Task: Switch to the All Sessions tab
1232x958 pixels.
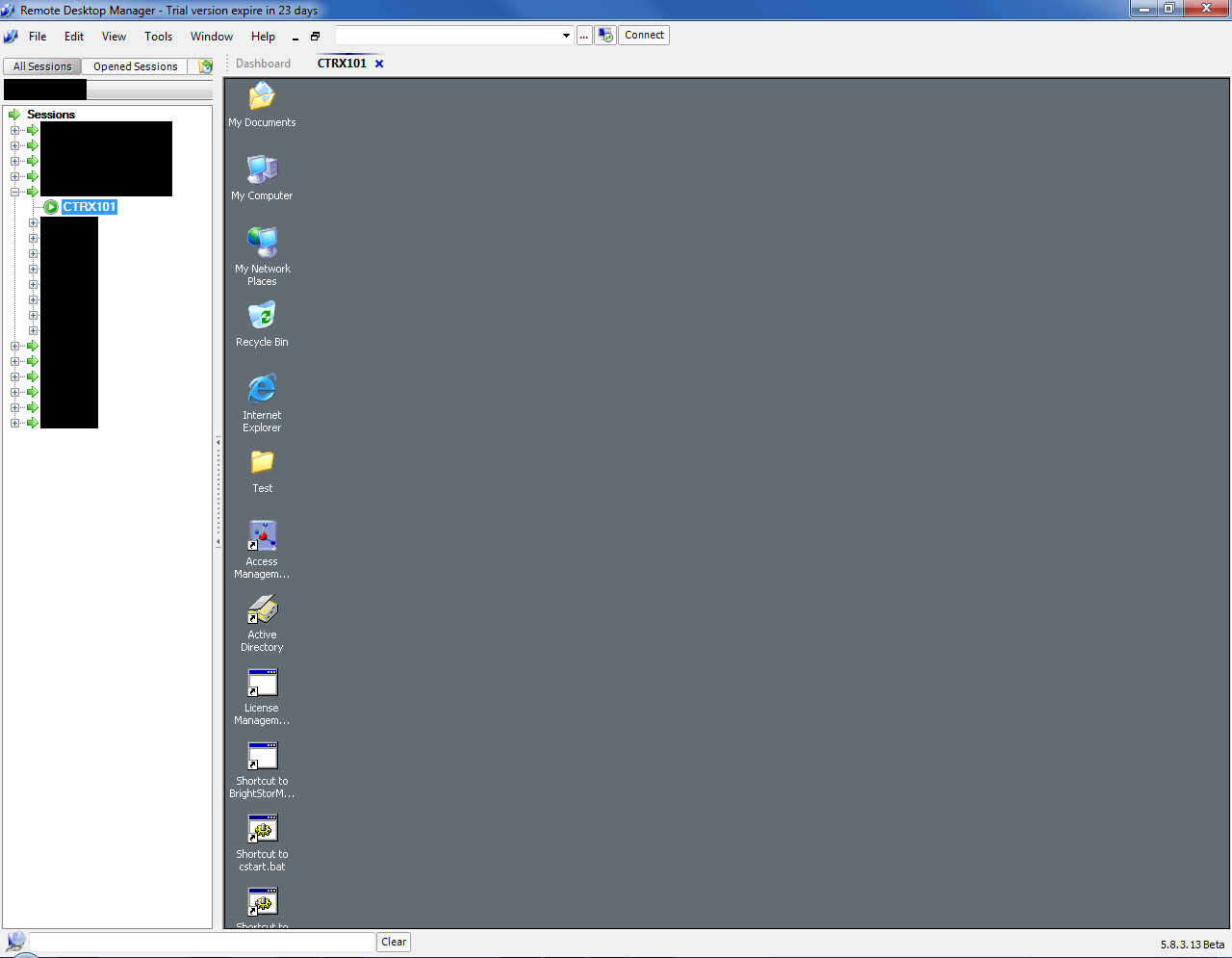Action: [x=41, y=65]
